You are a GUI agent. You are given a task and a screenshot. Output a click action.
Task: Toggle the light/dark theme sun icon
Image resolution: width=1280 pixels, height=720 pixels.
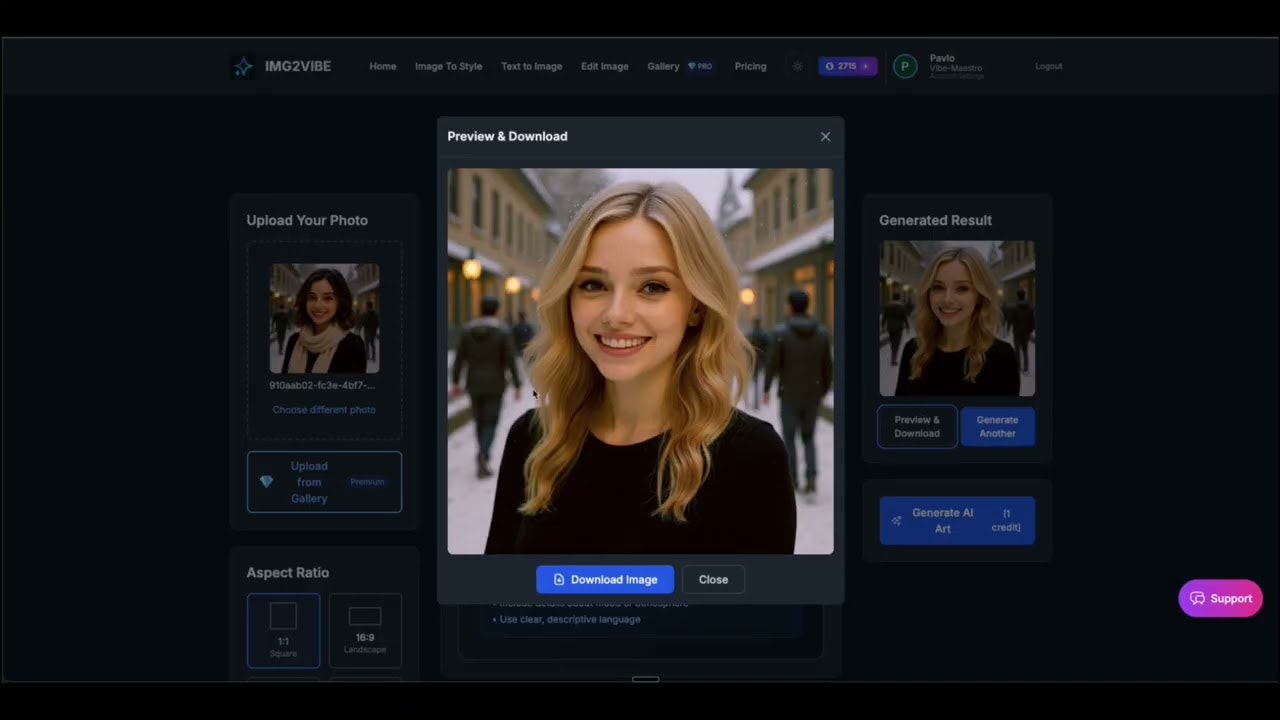tap(797, 67)
